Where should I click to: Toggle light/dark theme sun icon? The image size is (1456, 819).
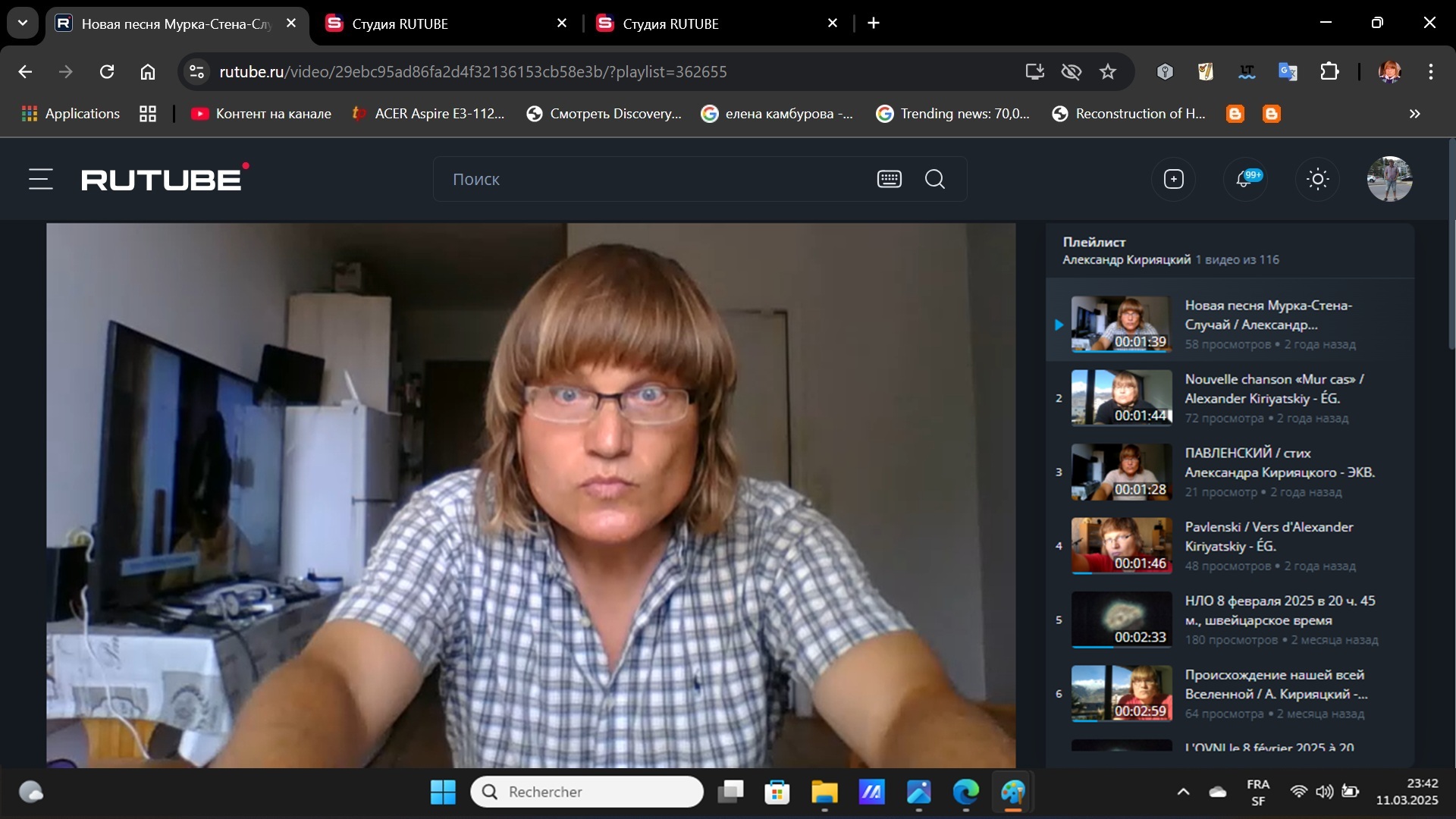point(1317,180)
